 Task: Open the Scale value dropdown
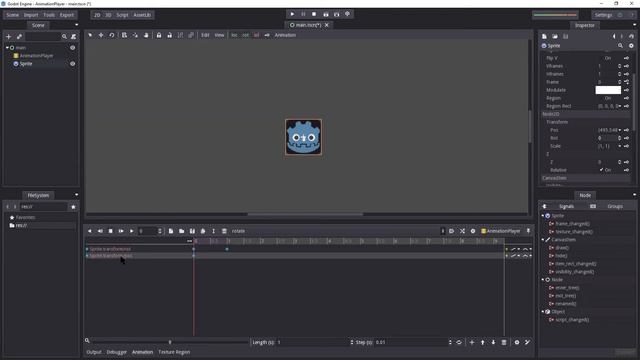(620, 146)
